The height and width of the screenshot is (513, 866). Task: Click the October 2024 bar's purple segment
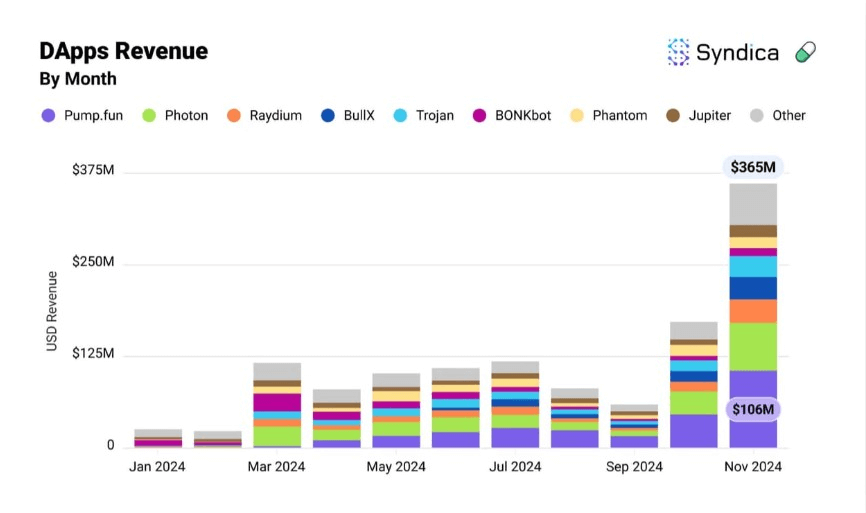point(694,430)
